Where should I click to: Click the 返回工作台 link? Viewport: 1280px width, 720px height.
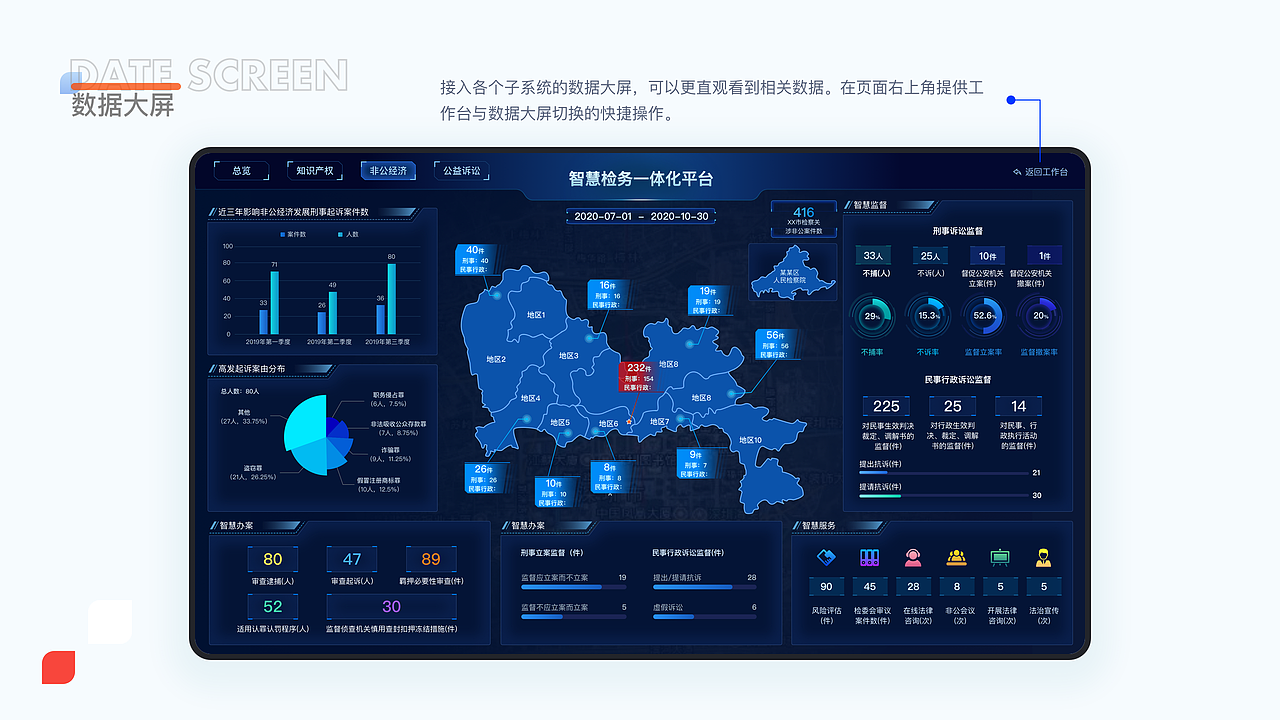(x=1046, y=170)
